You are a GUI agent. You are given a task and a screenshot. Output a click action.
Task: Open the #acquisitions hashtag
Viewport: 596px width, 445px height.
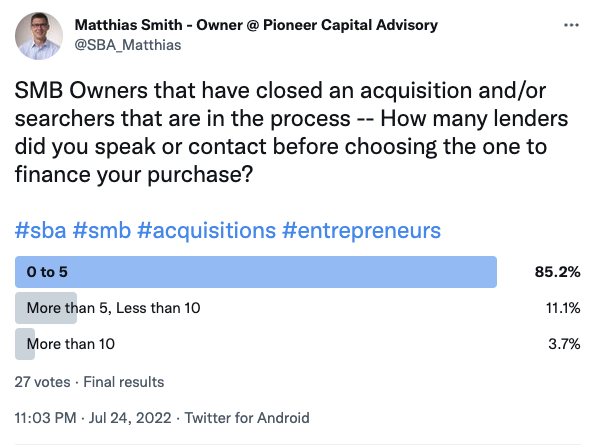[x=206, y=230]
